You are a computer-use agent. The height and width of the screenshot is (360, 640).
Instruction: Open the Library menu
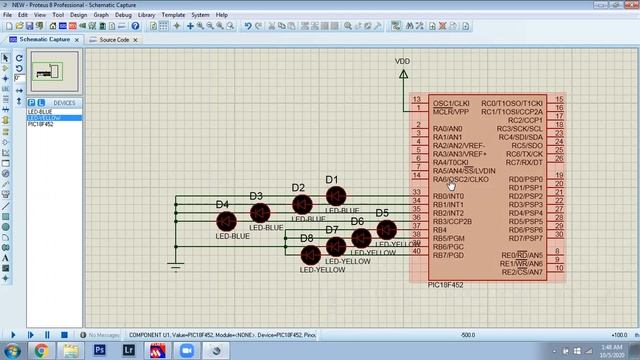146,15
